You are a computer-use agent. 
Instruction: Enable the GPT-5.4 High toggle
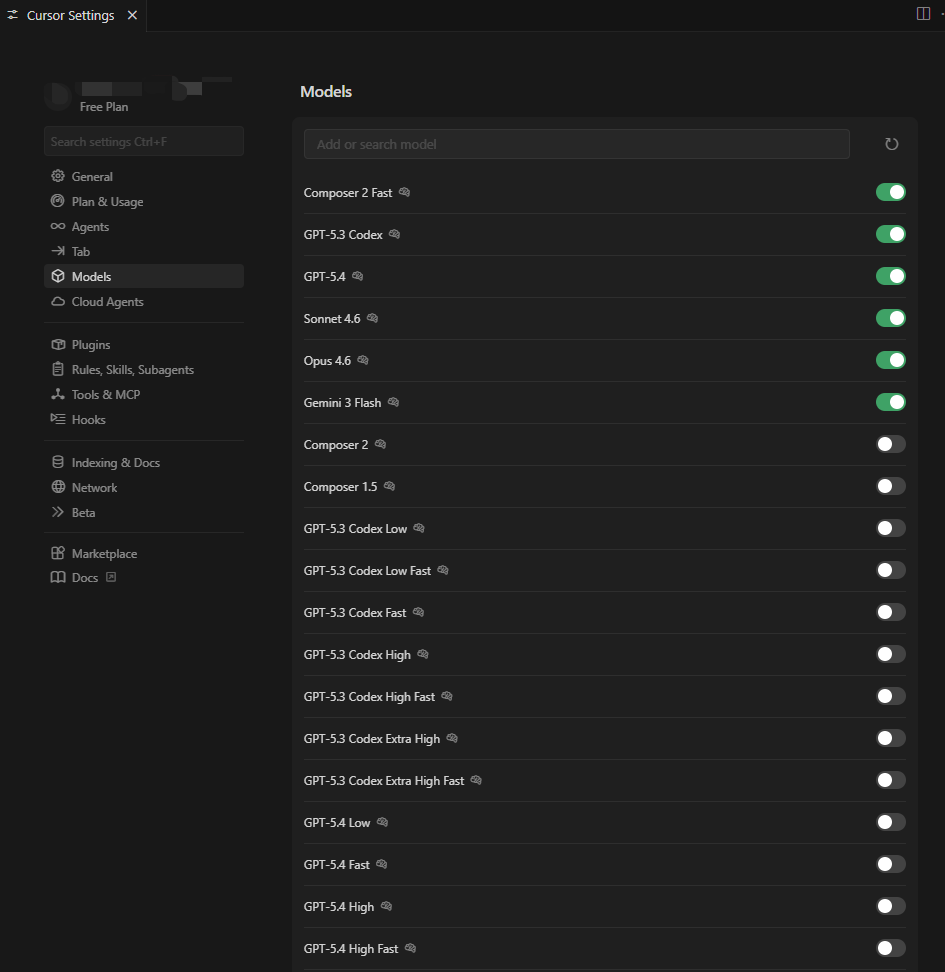(890, 907)
